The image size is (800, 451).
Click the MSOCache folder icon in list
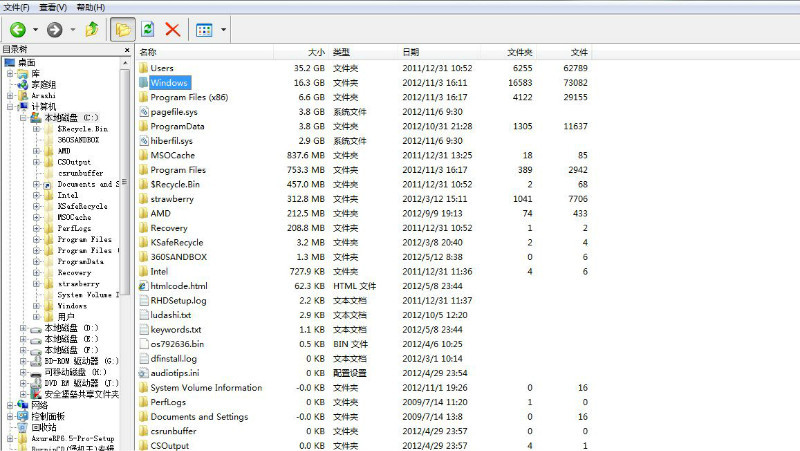[x=143, y=155]
